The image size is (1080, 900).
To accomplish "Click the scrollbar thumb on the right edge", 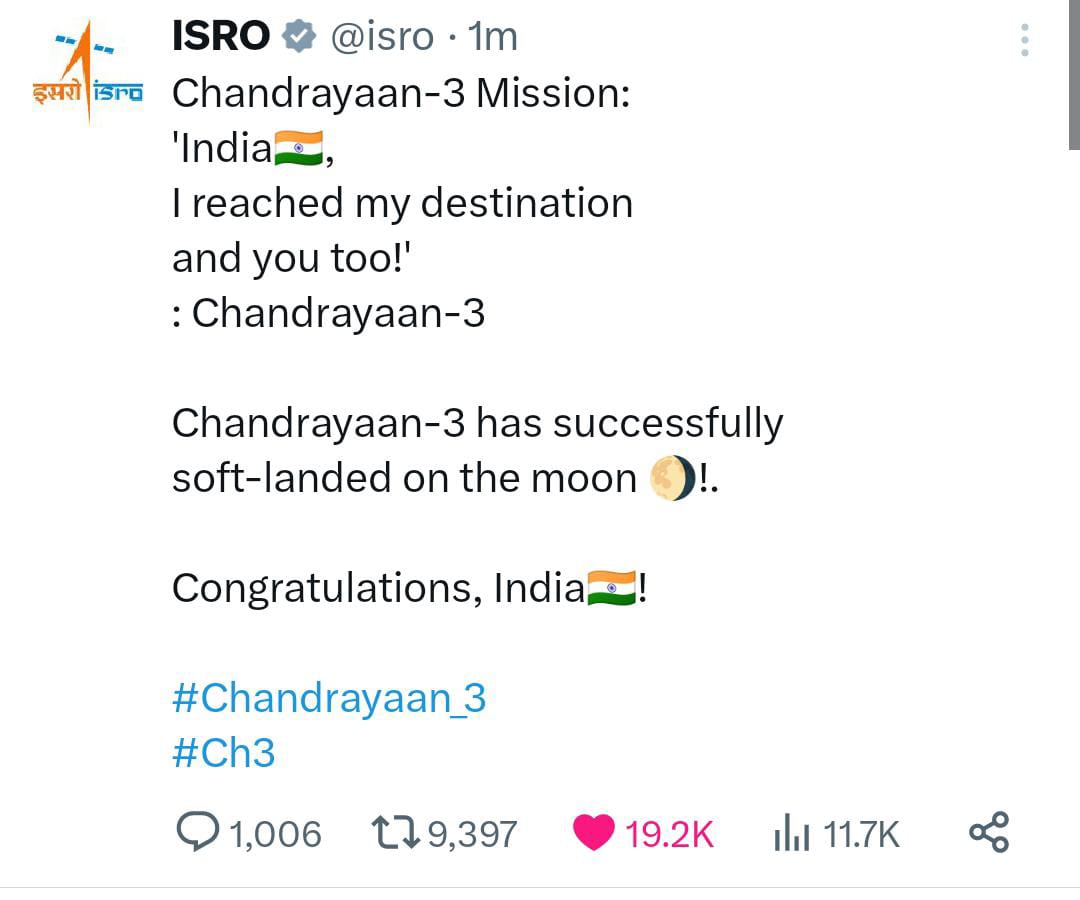I will tap(1074, 75).
